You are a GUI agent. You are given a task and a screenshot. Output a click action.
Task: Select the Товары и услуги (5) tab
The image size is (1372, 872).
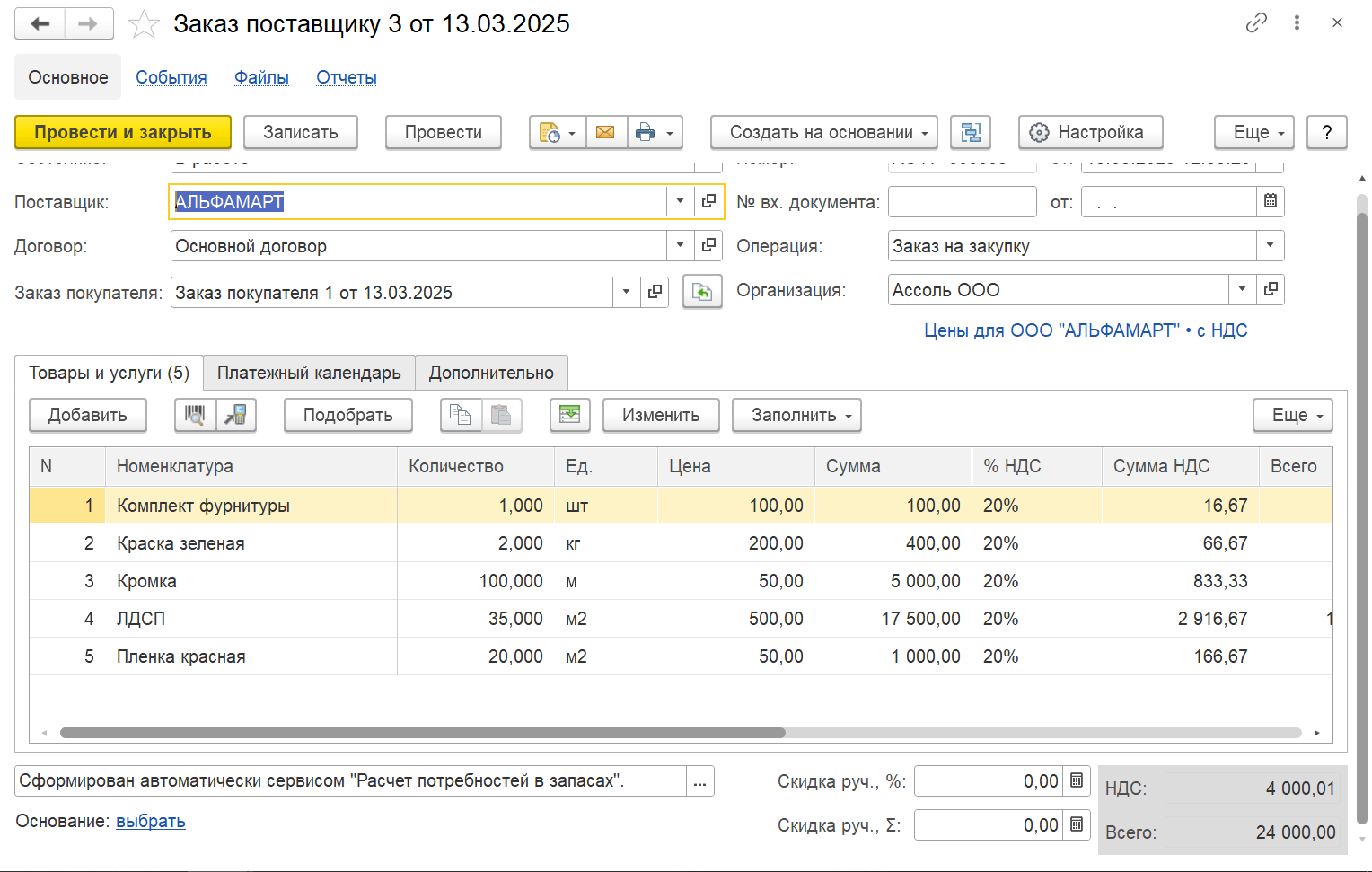coord(109,373)
